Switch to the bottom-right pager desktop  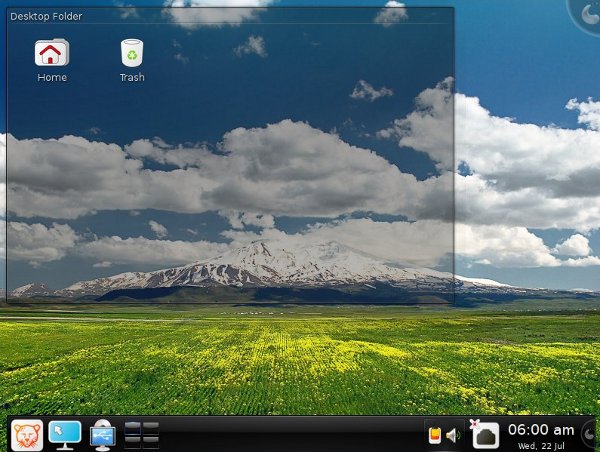coord(151,442)
